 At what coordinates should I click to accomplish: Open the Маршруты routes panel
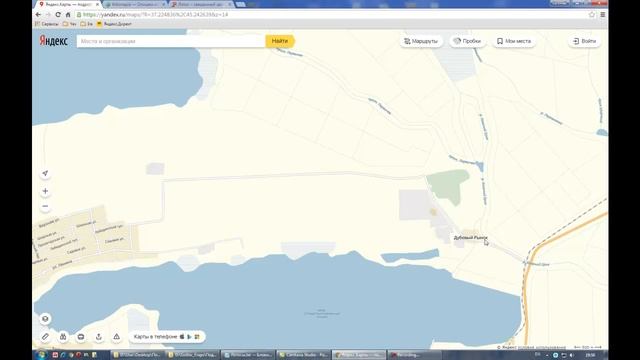click(421, 41)
